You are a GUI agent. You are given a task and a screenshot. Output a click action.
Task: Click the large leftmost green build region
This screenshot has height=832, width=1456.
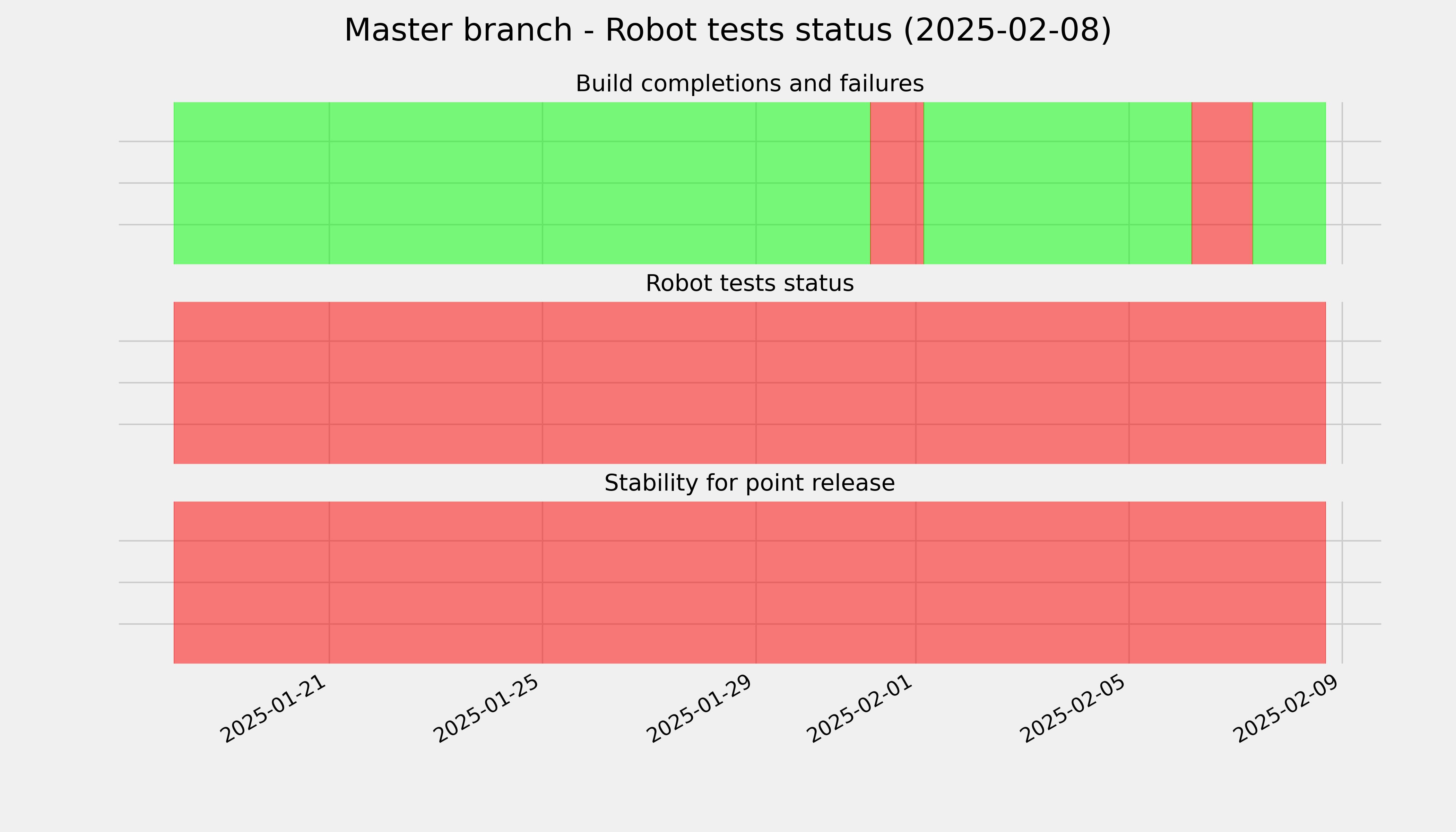[x=522, y=183]
